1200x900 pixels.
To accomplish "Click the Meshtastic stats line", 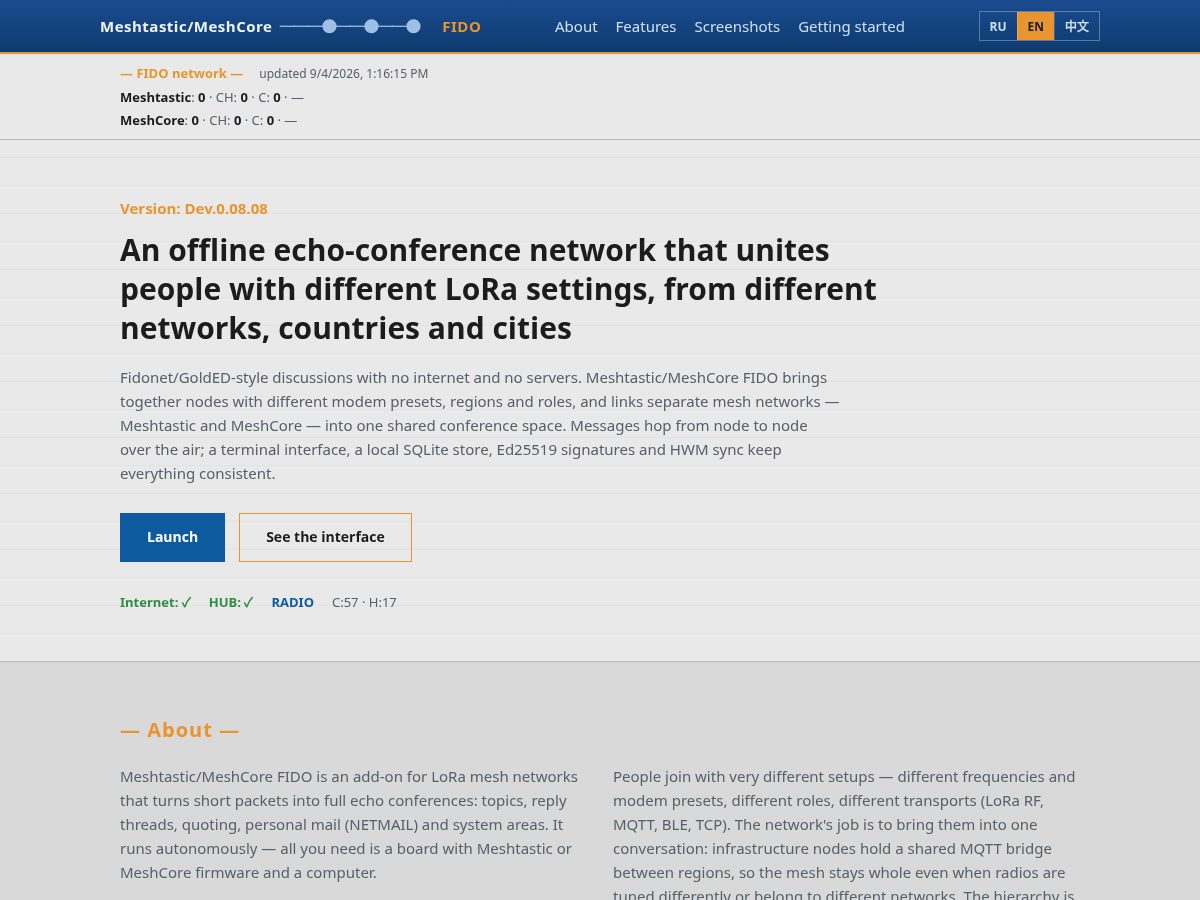I will point(211,97).
